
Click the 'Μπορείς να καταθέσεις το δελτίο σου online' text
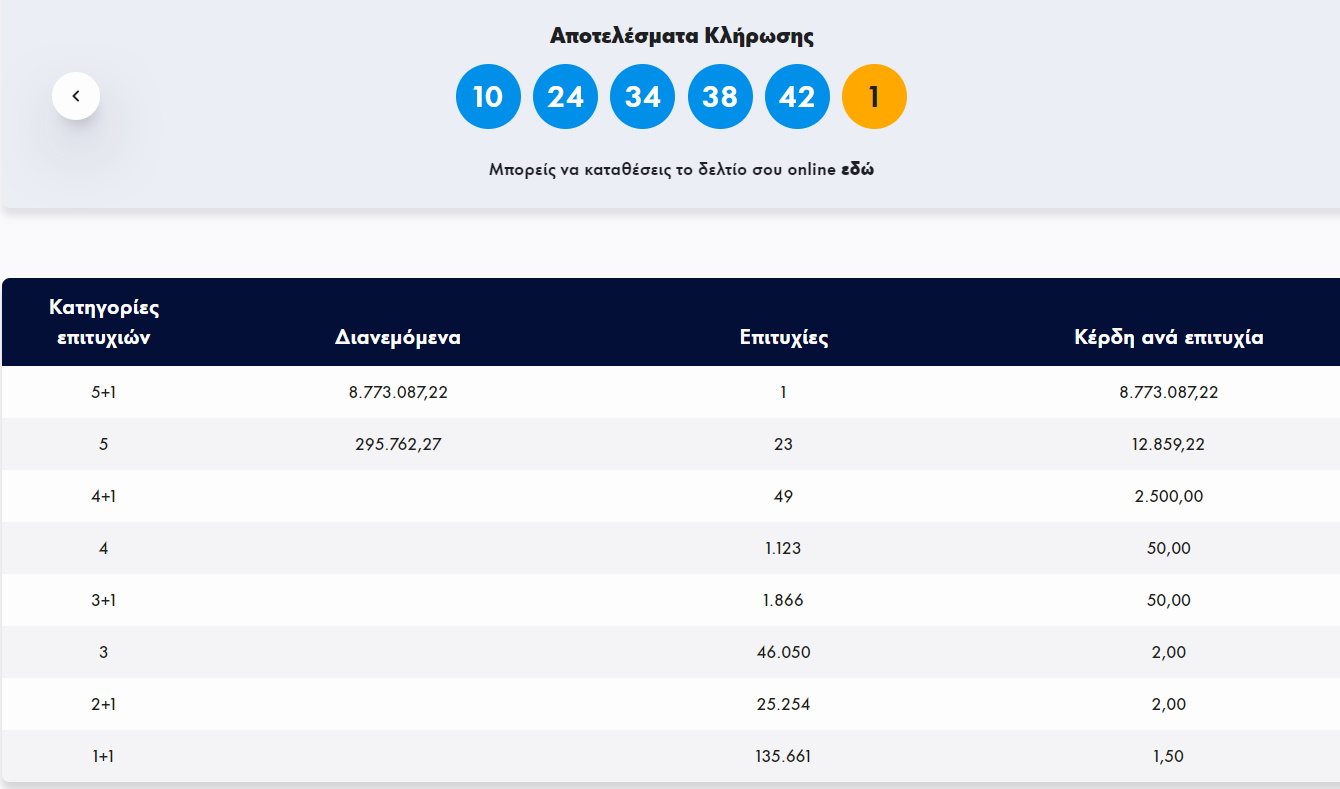(663, 169)
